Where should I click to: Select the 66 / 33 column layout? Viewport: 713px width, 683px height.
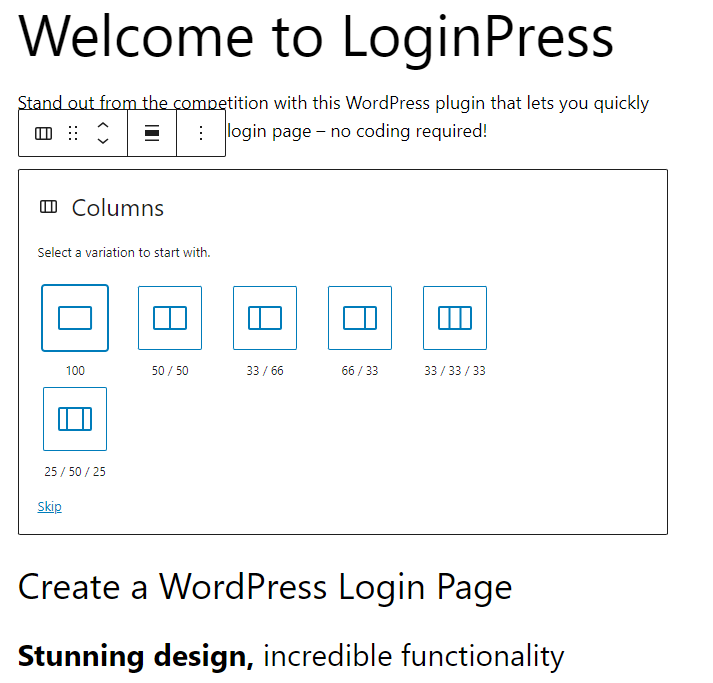click(x=360, y=318)
